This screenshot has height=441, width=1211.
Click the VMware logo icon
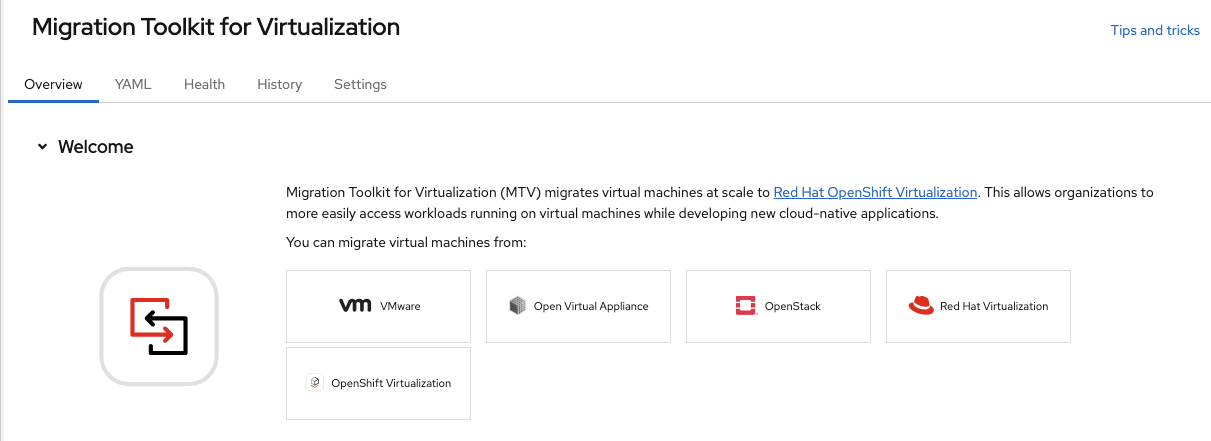click(x=355, y=306)
